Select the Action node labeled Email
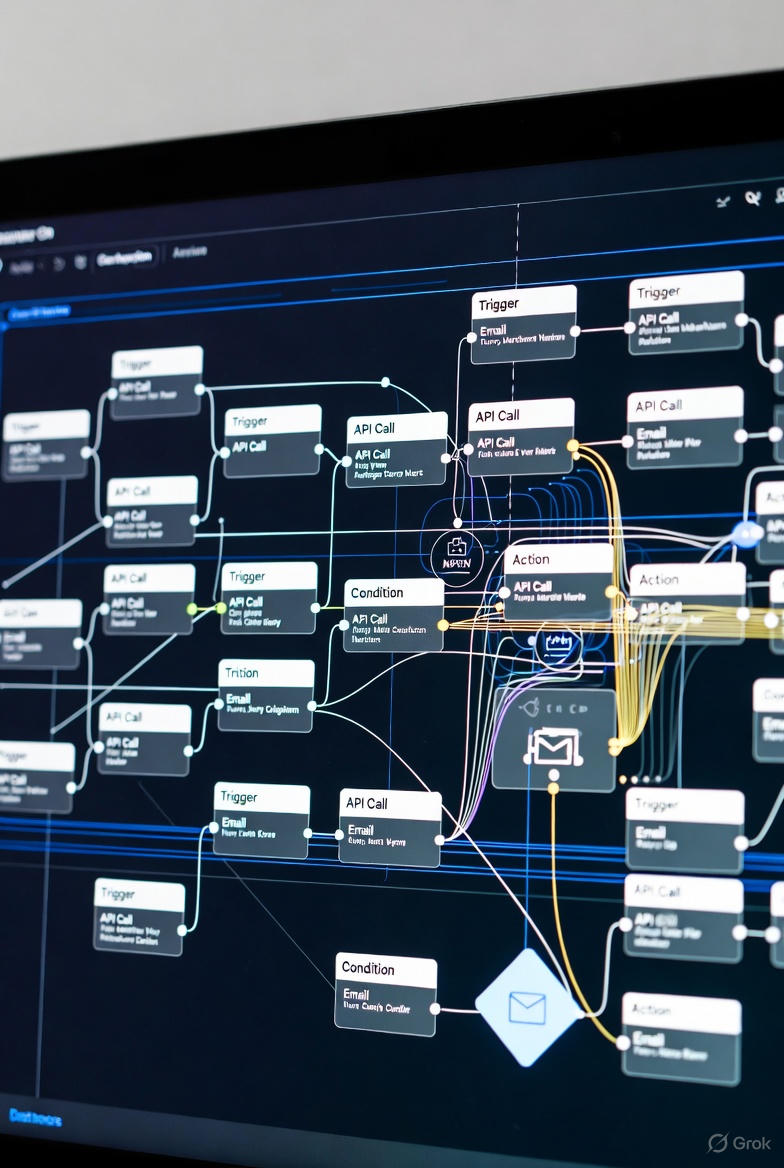This screenshot has height=1168, width=784. pyautogui.click(x=681, y=1038)
